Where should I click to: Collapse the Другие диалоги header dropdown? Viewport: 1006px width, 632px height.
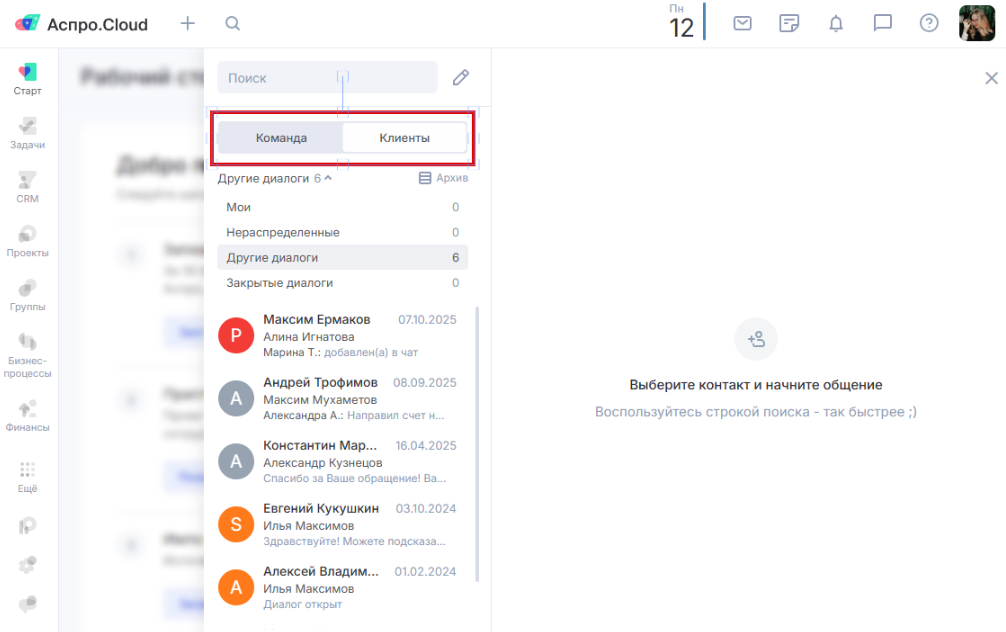click(275, 178)
